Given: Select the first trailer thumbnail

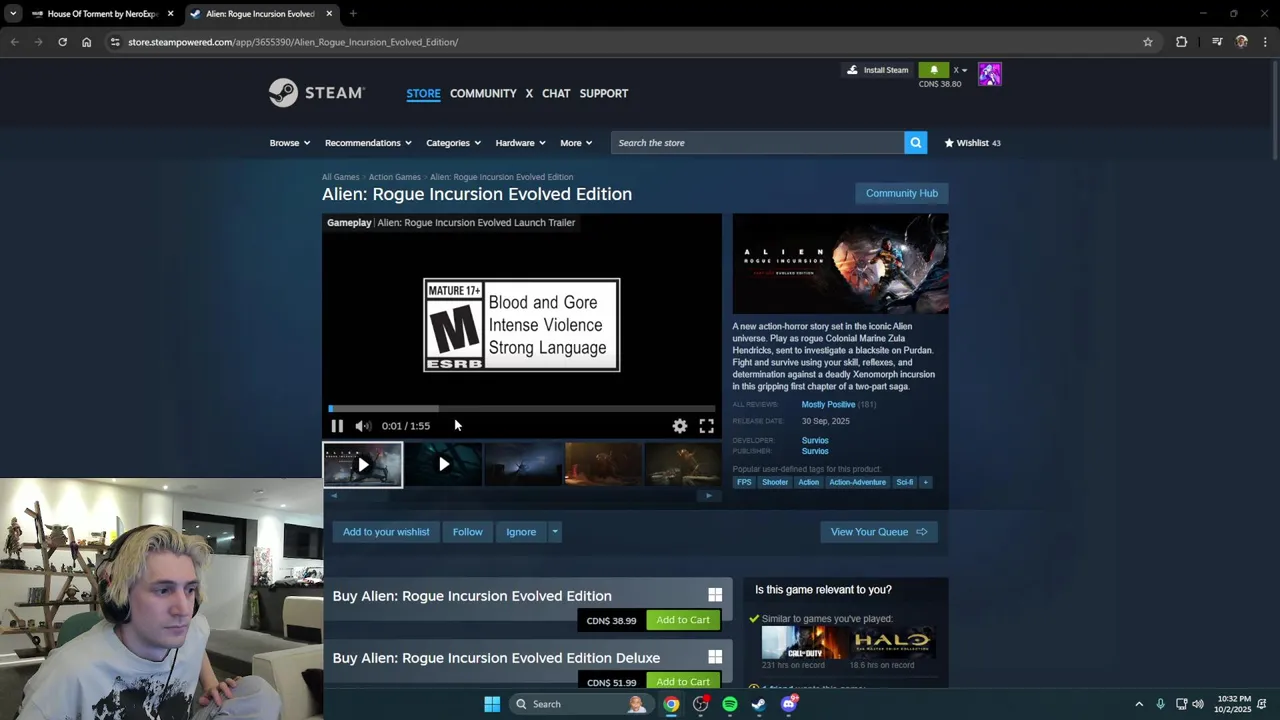Looking at the screenshot, I should 363,464.
